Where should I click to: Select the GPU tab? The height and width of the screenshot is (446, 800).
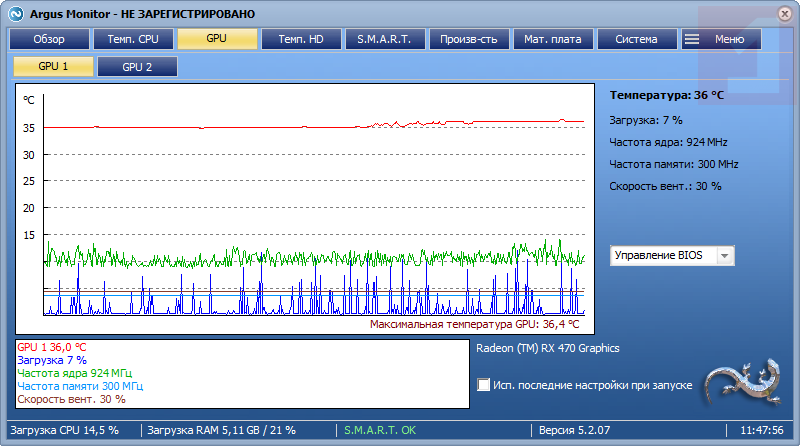pos(217,39)
